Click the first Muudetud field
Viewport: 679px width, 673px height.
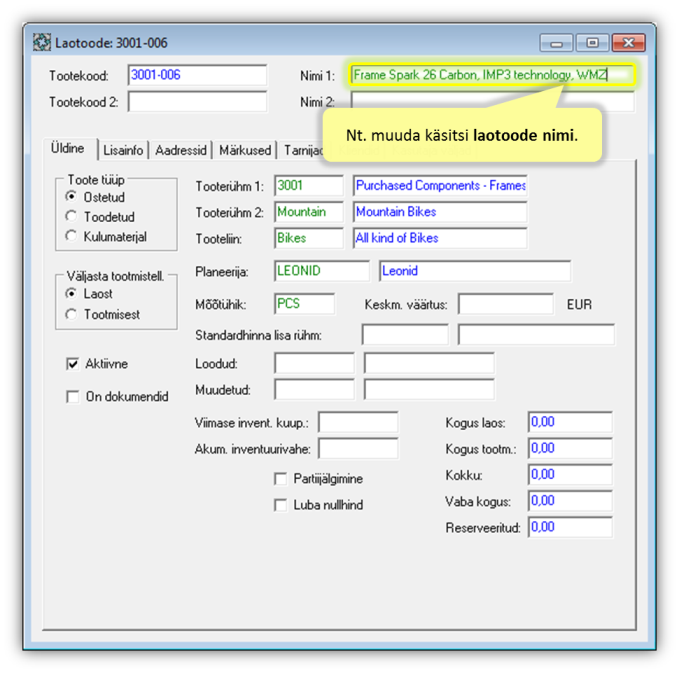pyautogui.click(x=314, y=389)
